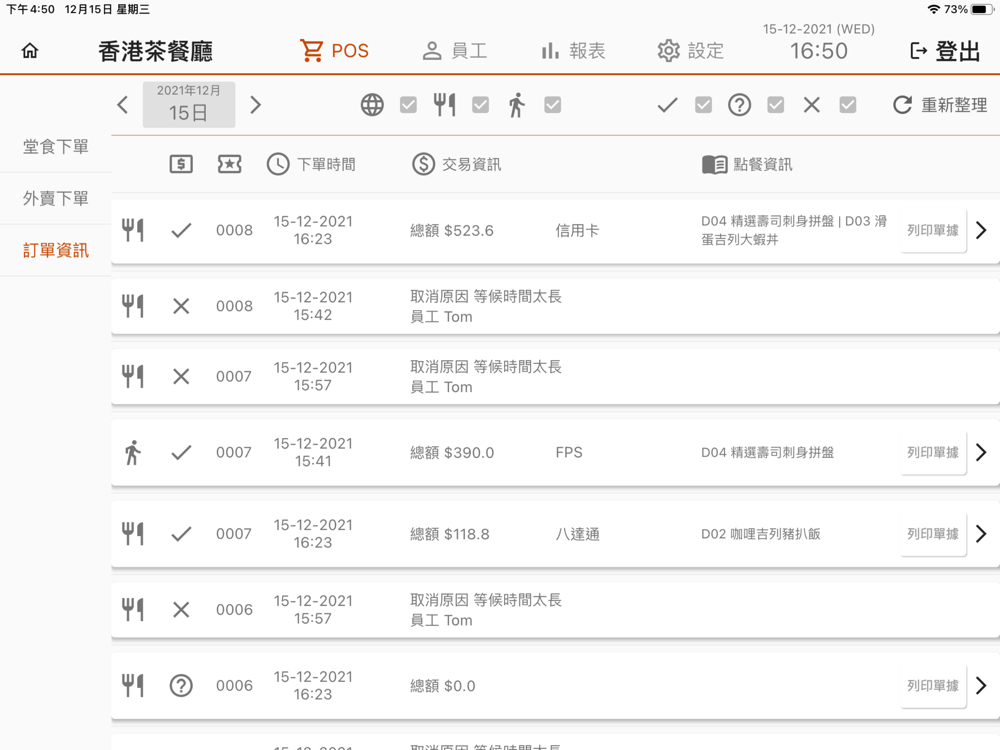Screen dimensions: 1000x750
Task: Expand the $118.8 八達通 order chevron
Action: 982,534
